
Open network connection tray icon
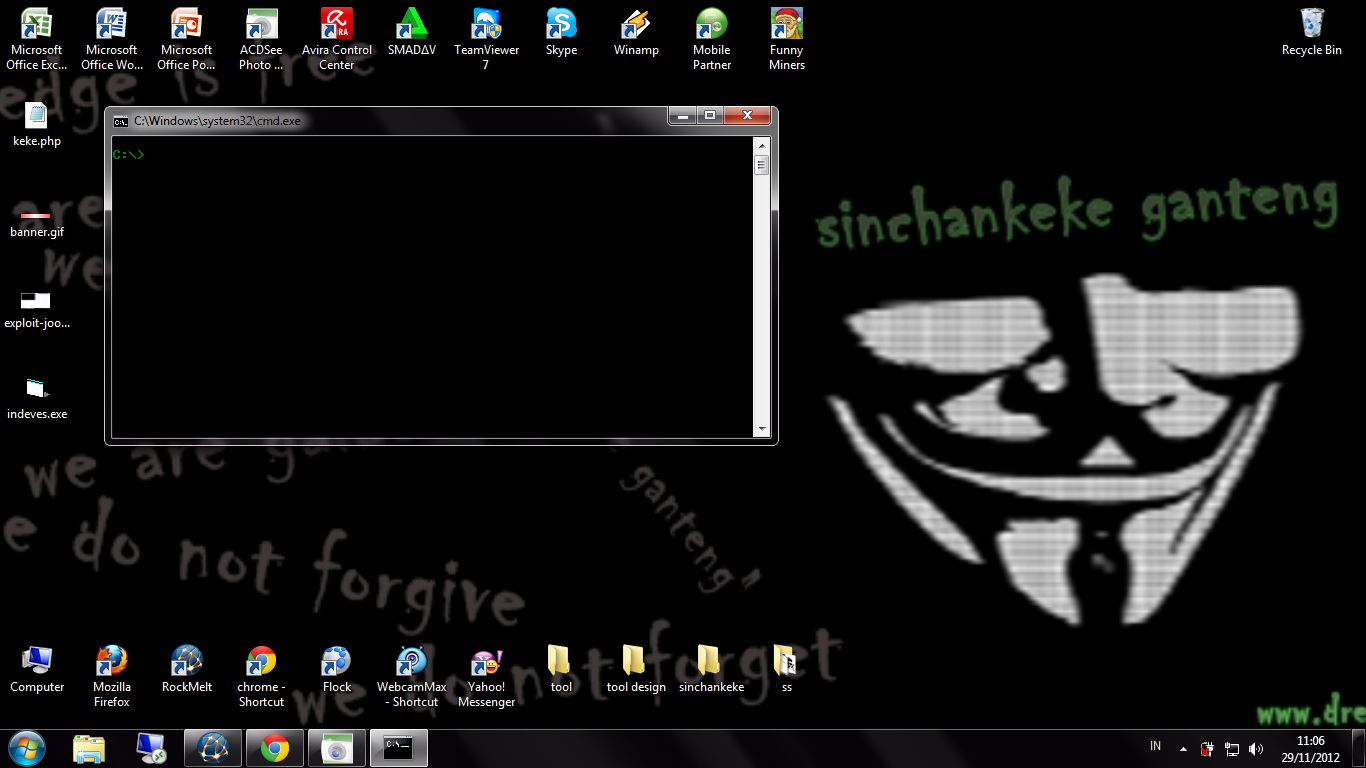[x=1232, y=748]
